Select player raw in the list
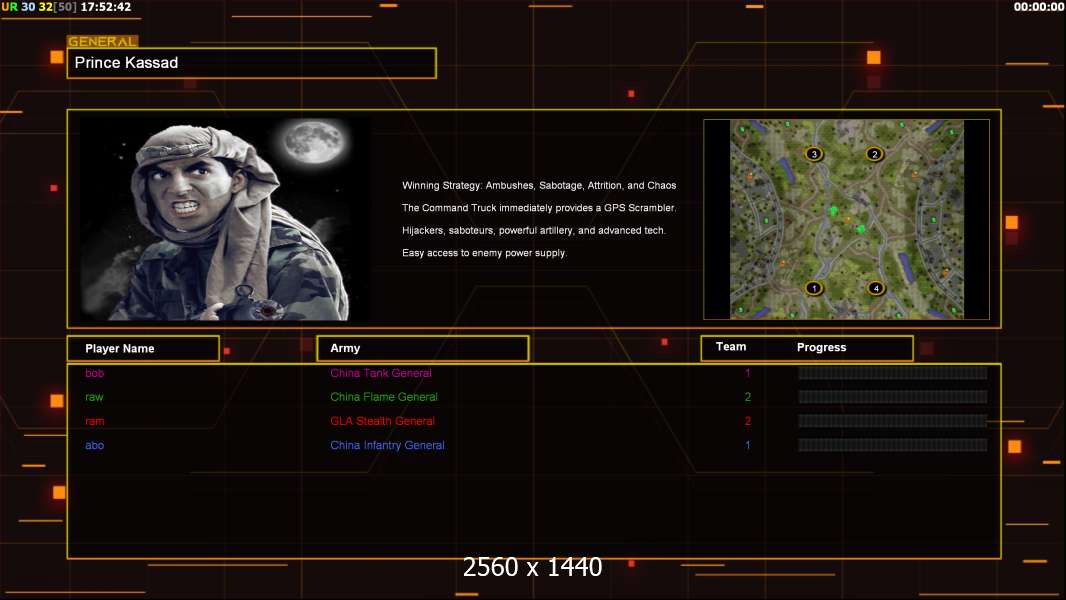Image resolution: width=1066 pixels, height=600 pixels. click(x=94, y=397)
